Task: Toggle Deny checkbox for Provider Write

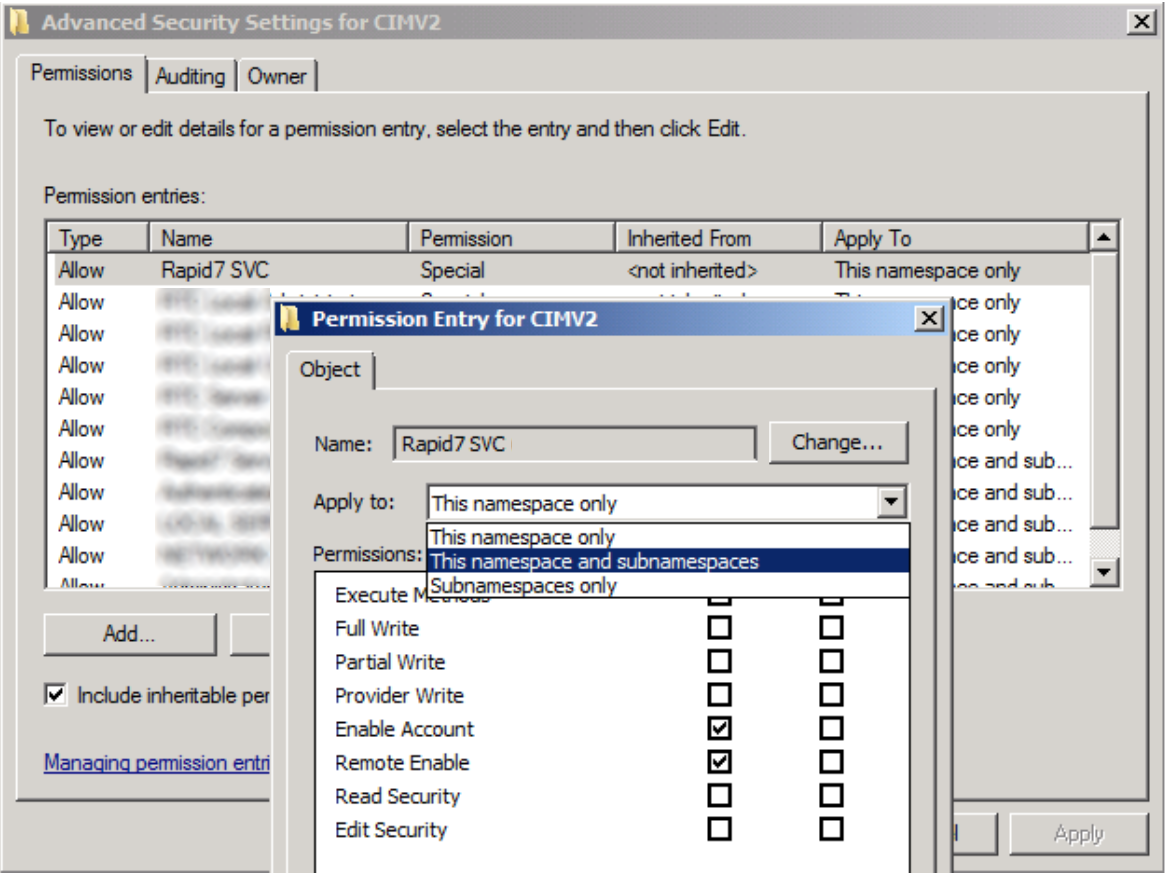Action: [x=831, y=695]
